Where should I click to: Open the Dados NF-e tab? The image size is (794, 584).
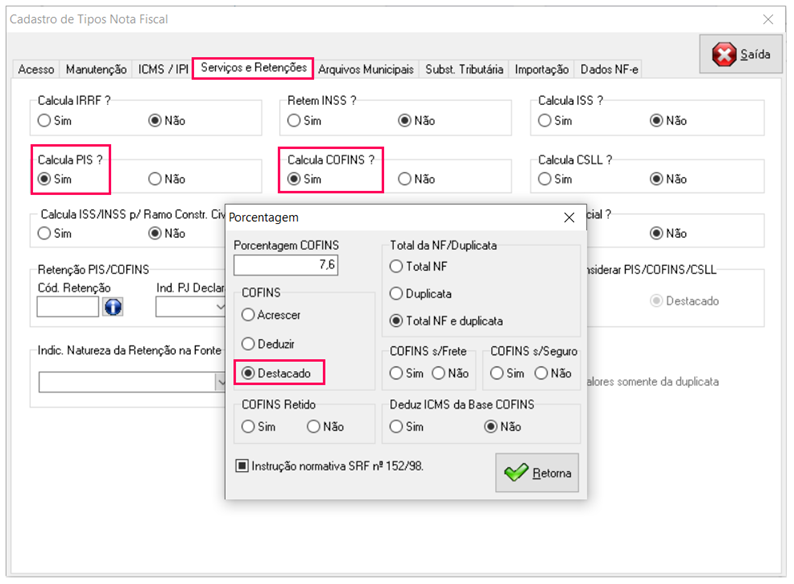pos(609,69)
